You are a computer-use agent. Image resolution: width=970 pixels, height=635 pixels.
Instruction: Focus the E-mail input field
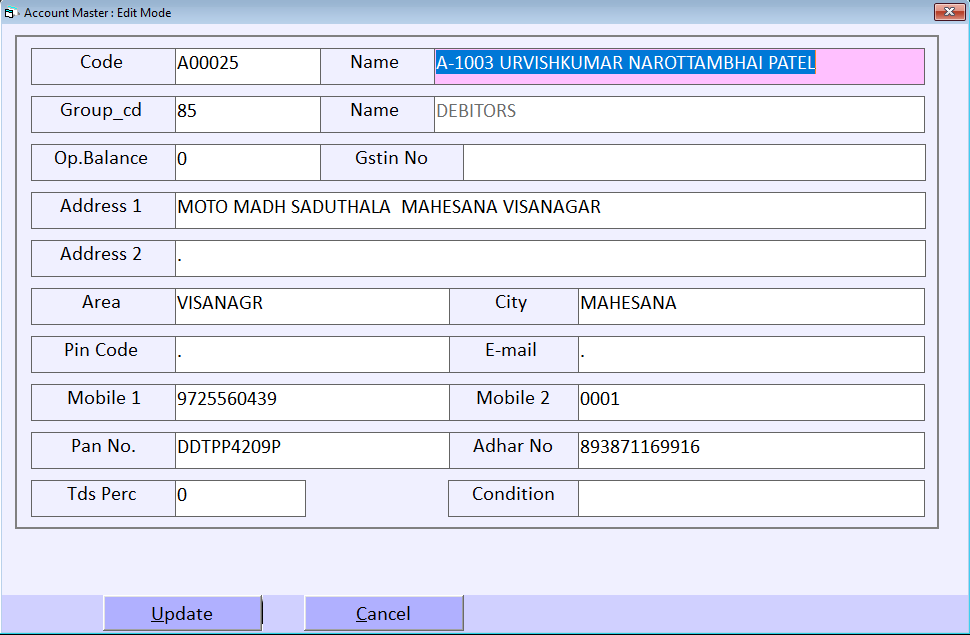pos(751,354)
